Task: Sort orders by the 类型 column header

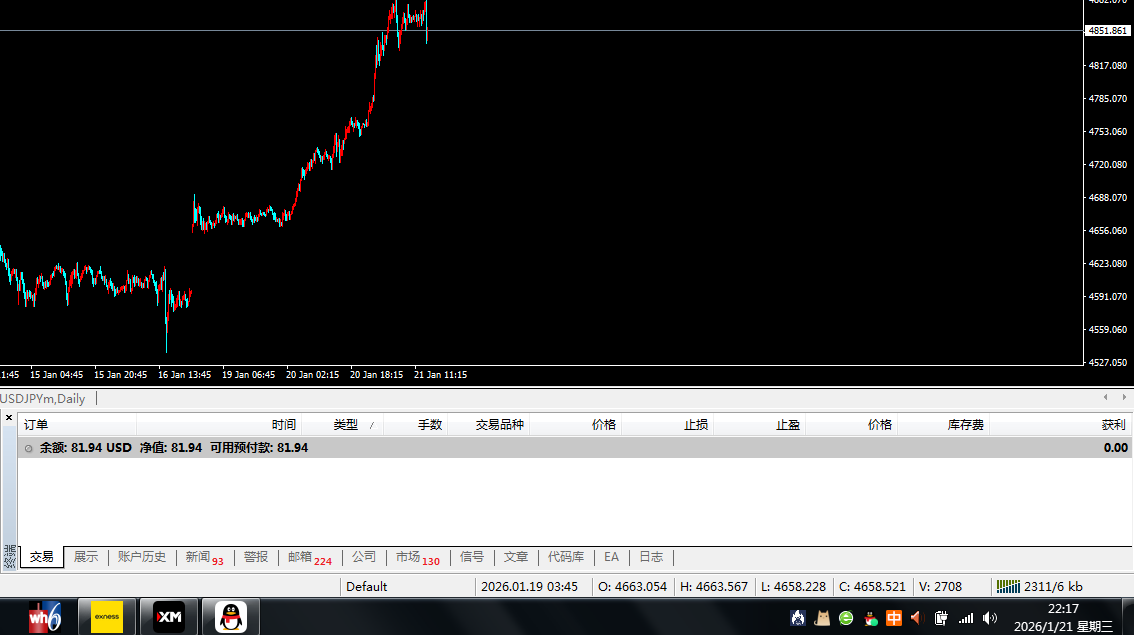Action: tap(346, 425)
